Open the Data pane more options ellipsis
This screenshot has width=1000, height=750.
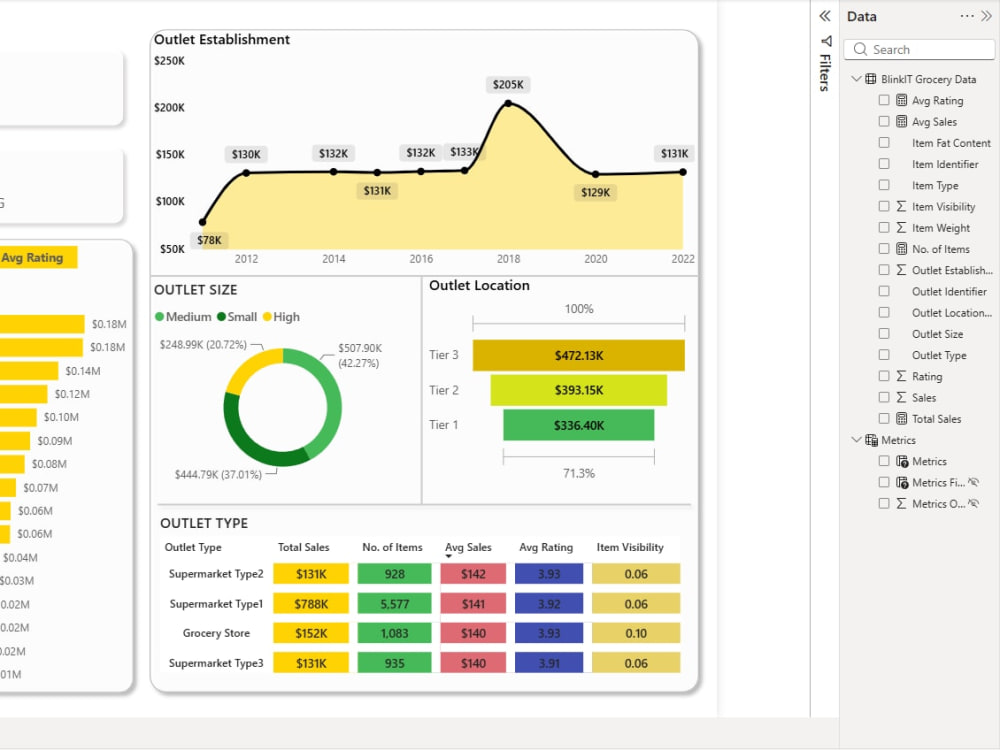pos(967,16)
